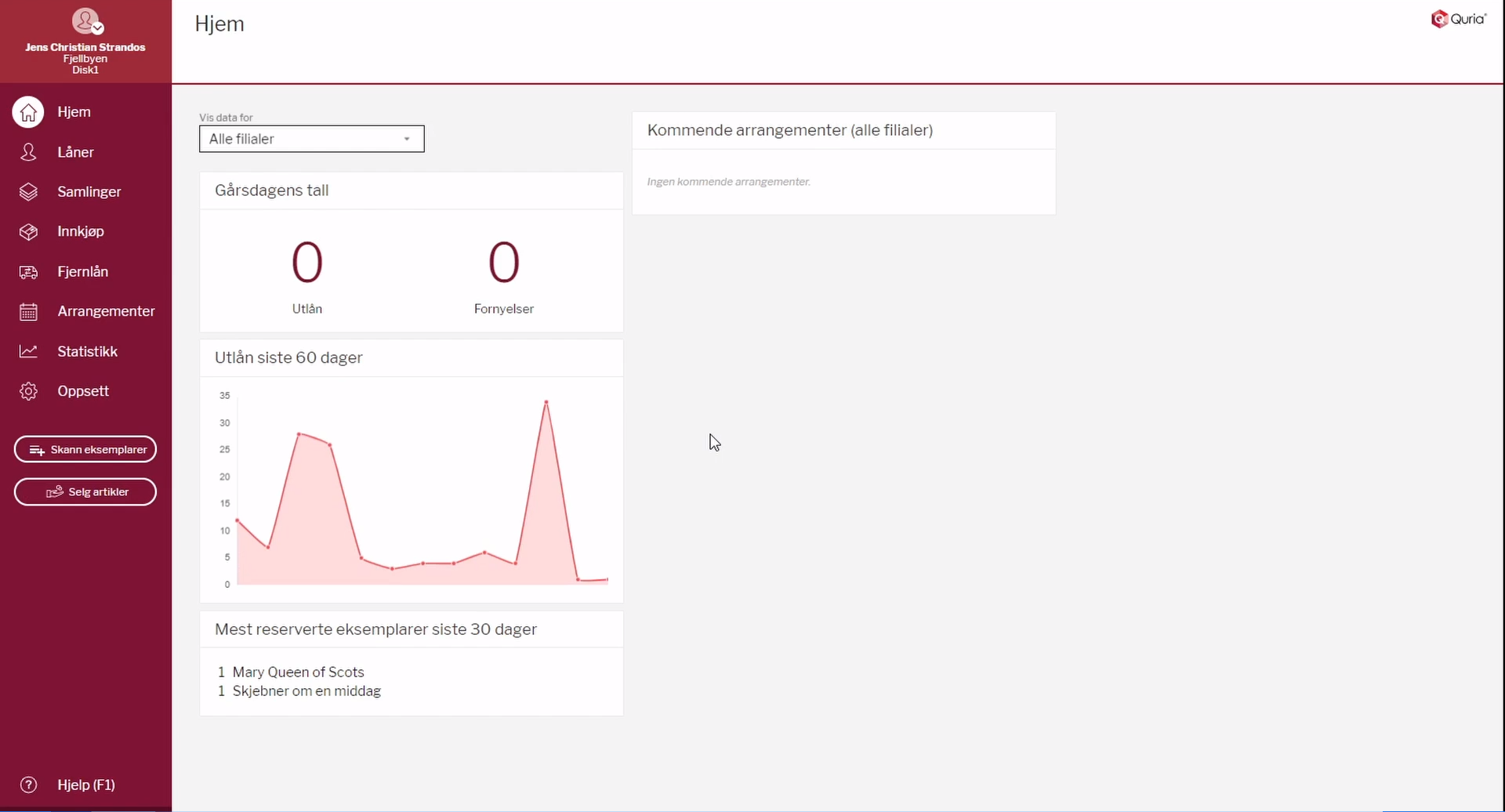Viewport: 1505px width, 812px height.
Task: Expand the Alle filialer dropdown
Action: [311, 139]
